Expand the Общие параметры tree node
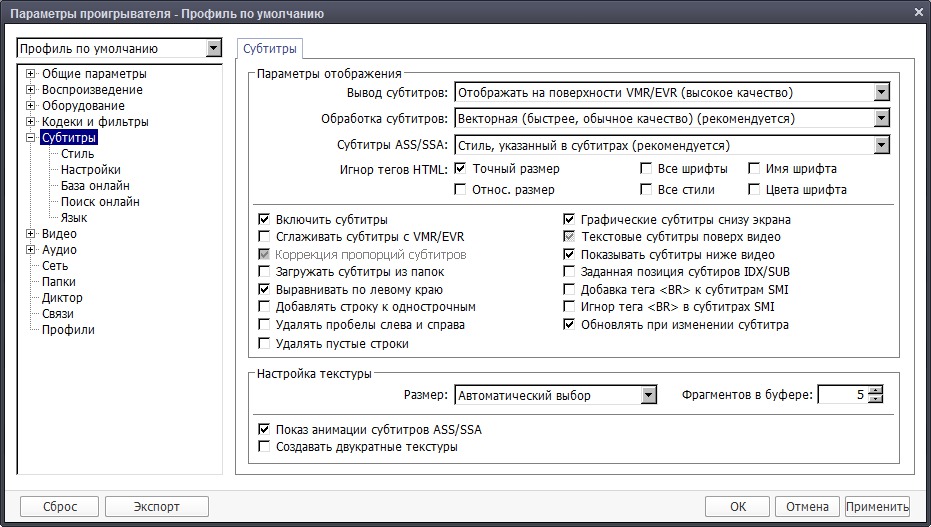The width and height of the screenshot is (931, 527). pos(31,74)
